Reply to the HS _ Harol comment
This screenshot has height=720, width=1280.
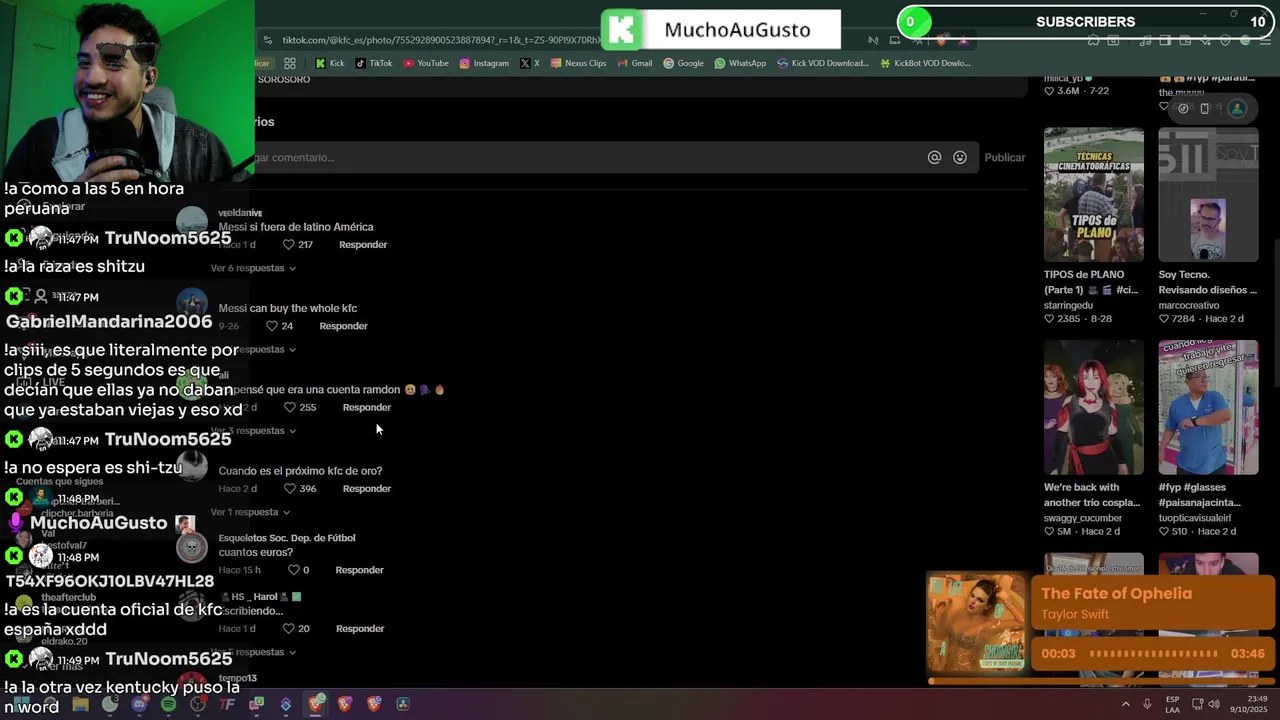coord(360,629)
